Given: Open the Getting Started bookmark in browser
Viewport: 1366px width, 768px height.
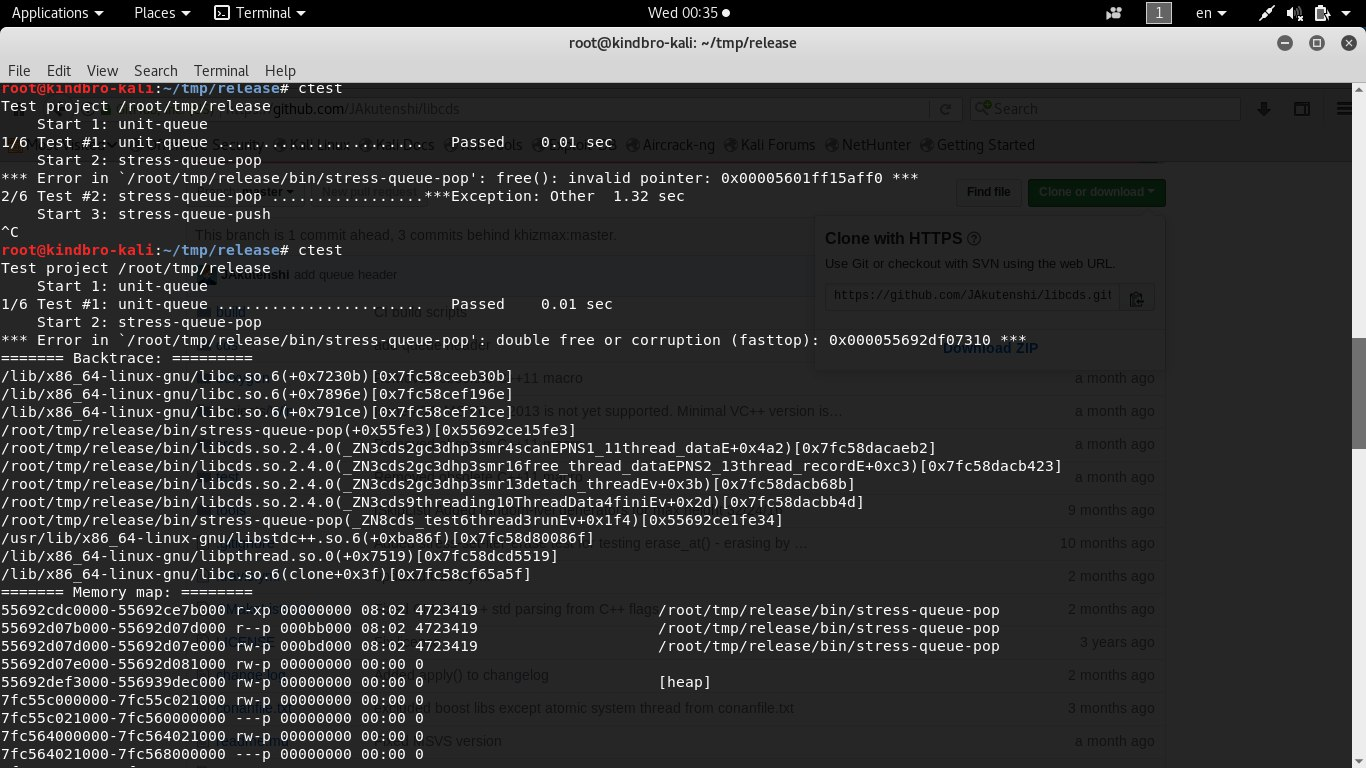Looking at the screenshot, I should [x=976, y=145].
